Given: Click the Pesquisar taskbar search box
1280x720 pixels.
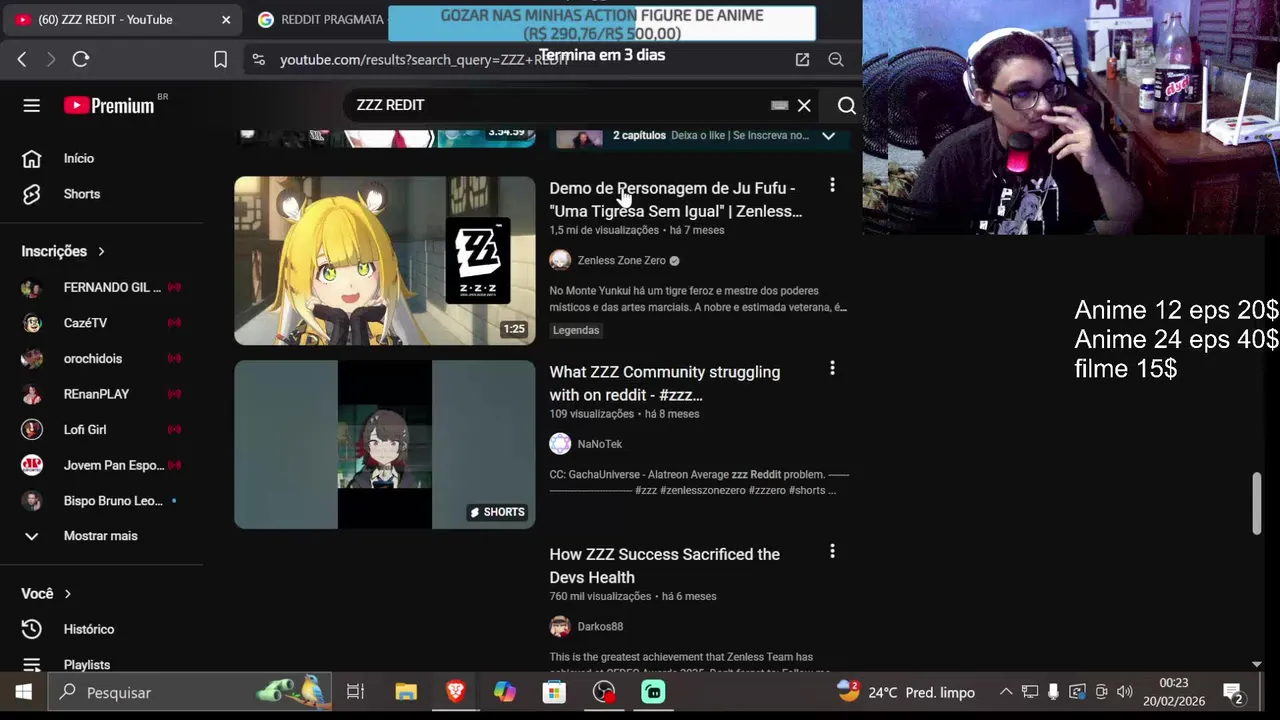Looking at the screenshot, I should click(x=190, y=692).
